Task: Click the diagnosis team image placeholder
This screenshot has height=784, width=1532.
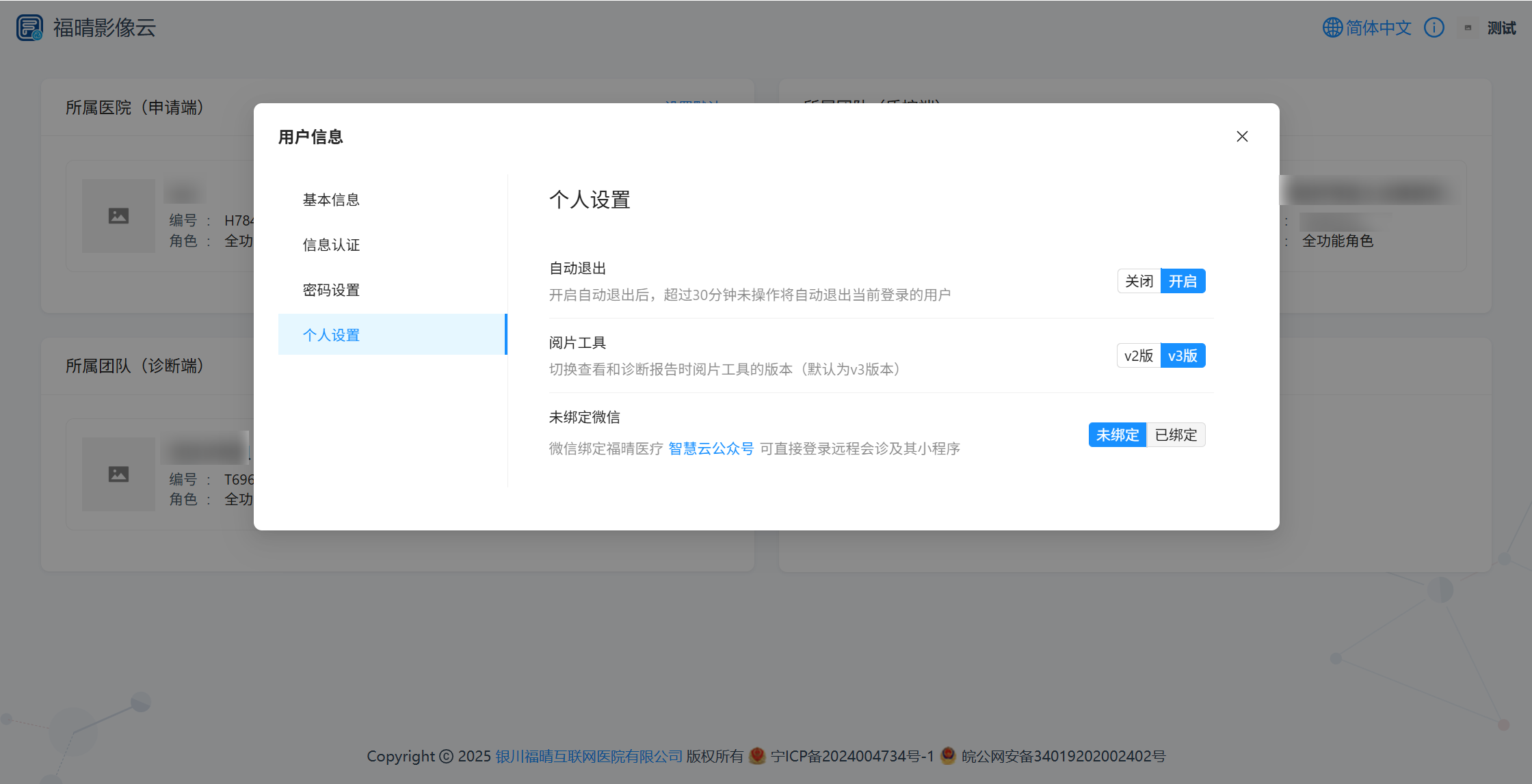Action: [x=118, y=474]
